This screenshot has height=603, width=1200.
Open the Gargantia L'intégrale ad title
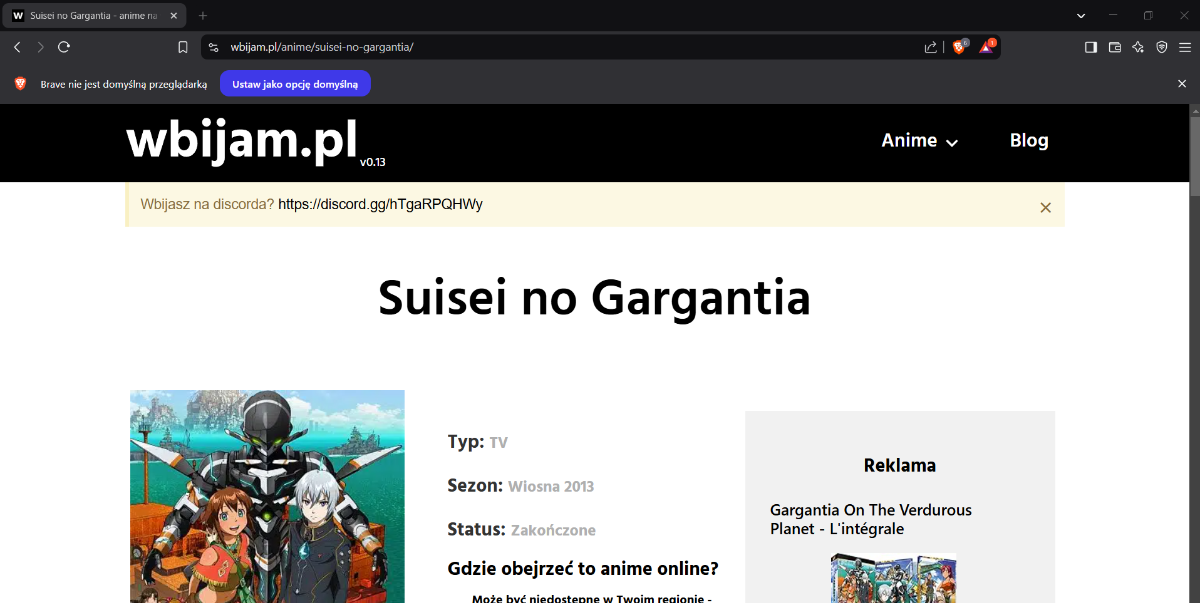coord(871,519)
